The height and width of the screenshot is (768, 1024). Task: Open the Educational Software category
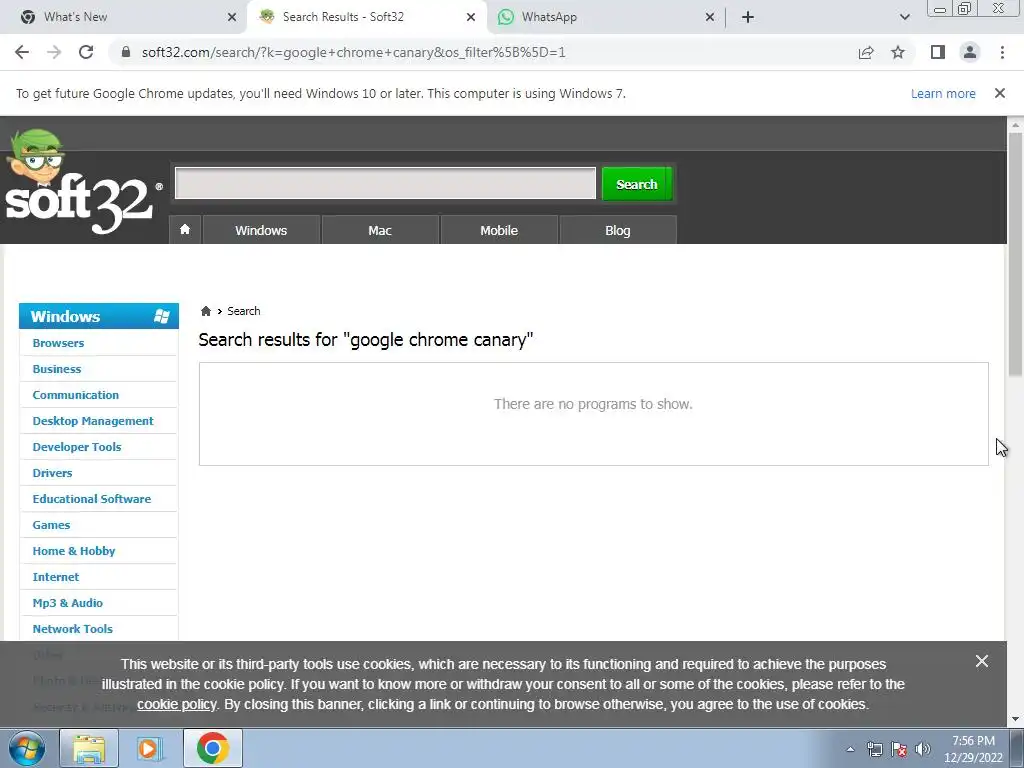click(x=91, y=499)
